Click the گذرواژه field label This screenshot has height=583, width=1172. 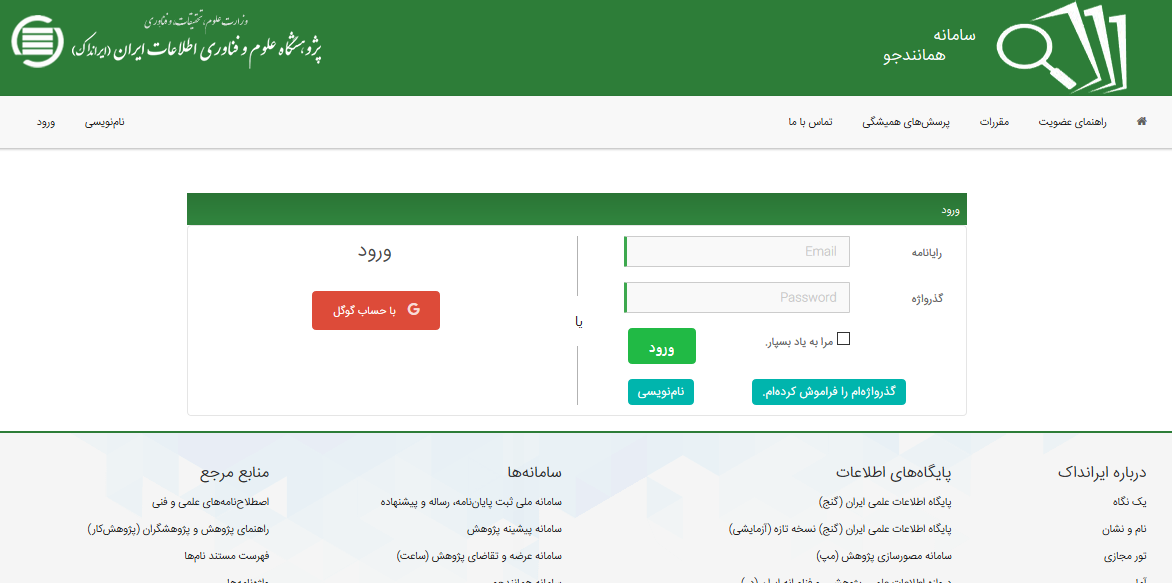[x=928, y=298]
